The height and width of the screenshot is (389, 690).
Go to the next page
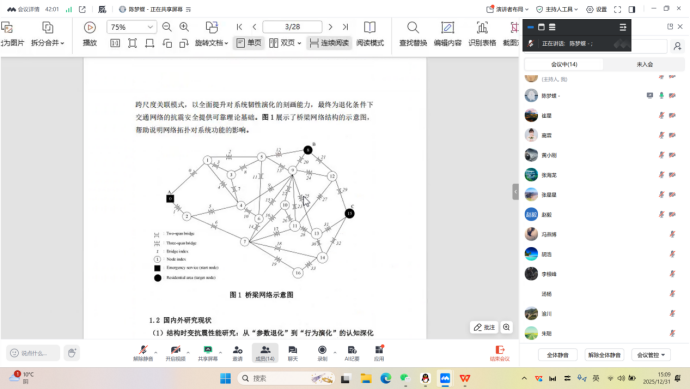tap(330, 27)
